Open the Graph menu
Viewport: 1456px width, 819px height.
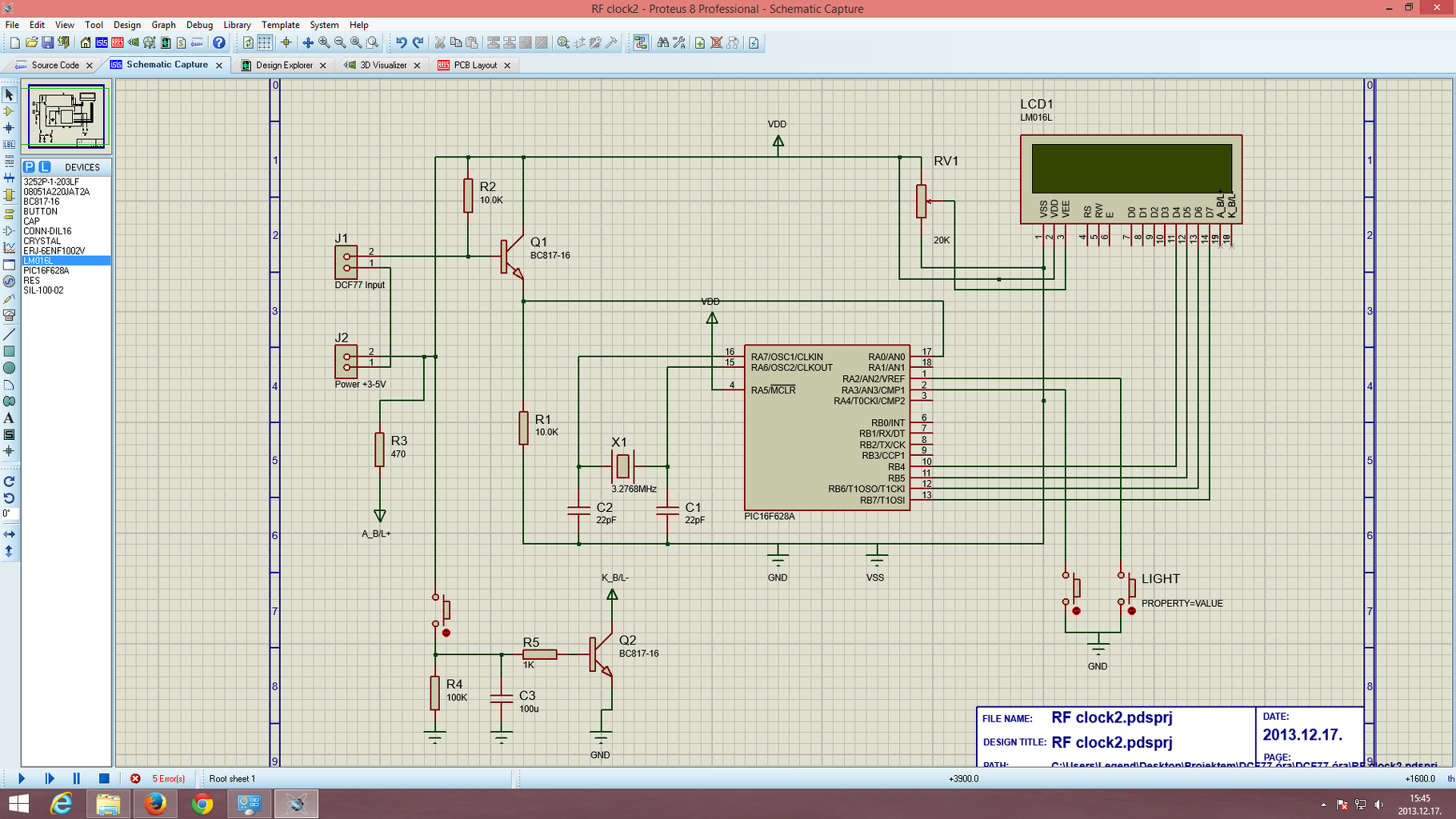click(163, 25)
